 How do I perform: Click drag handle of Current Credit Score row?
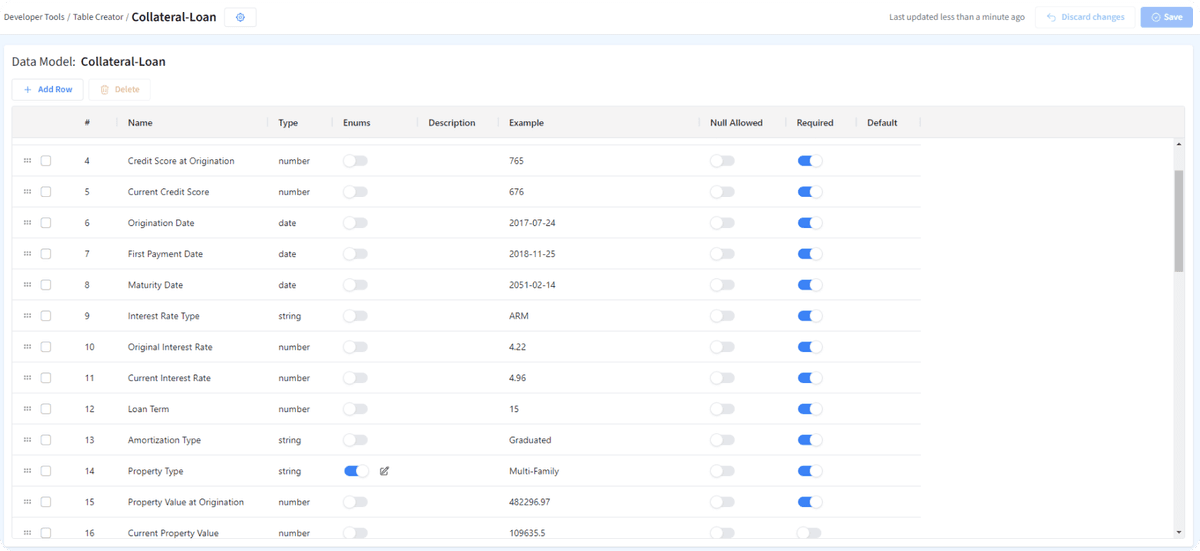point(28,192)
